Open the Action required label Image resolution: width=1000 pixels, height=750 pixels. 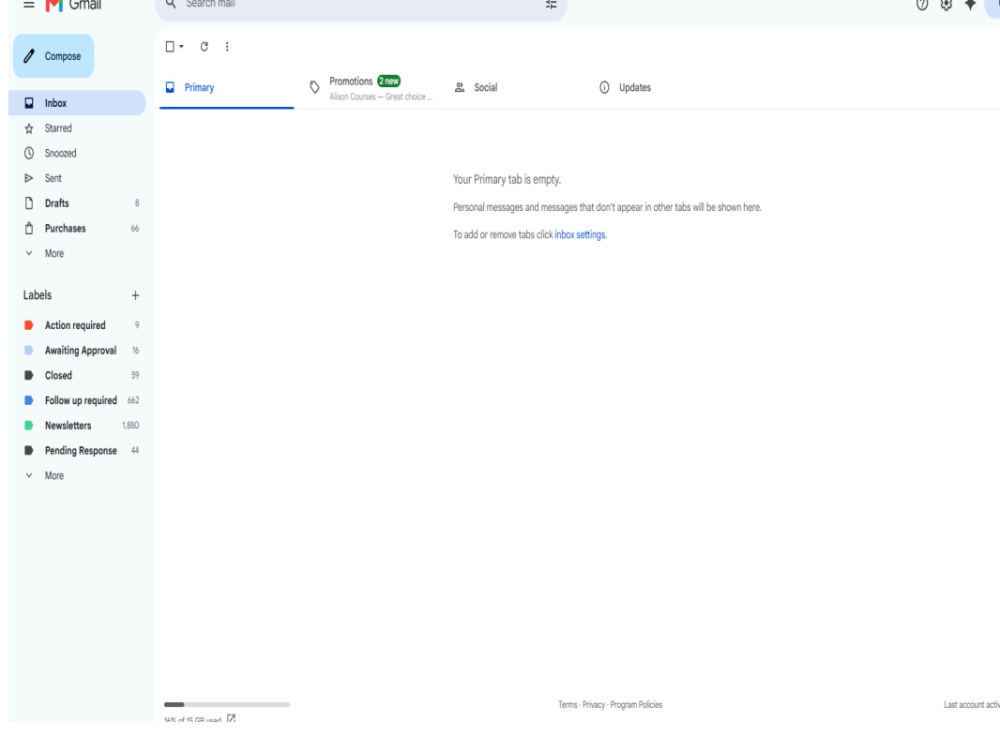[77, 325]
